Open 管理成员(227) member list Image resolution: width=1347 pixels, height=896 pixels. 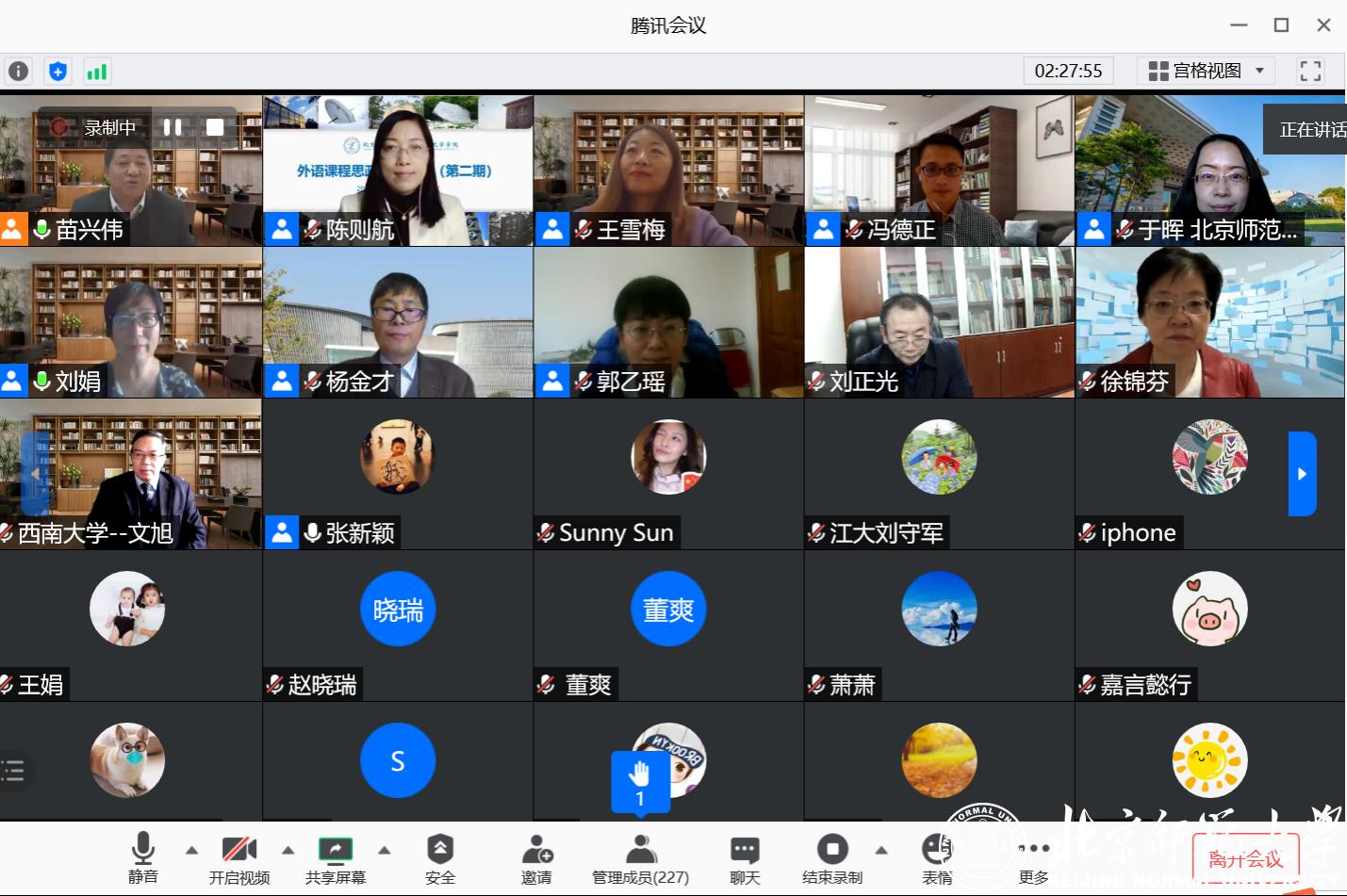pyautogui.click(x=640, y=858)
